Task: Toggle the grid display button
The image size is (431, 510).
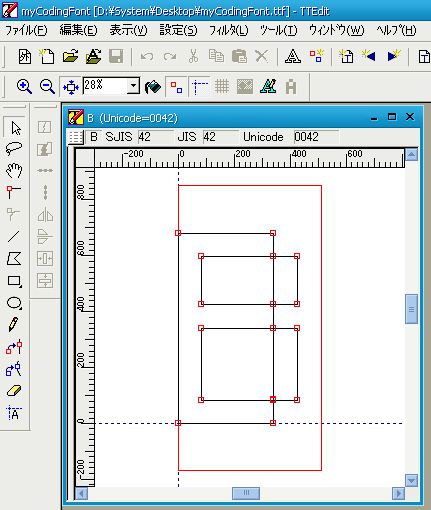Action: pos(222,87)
